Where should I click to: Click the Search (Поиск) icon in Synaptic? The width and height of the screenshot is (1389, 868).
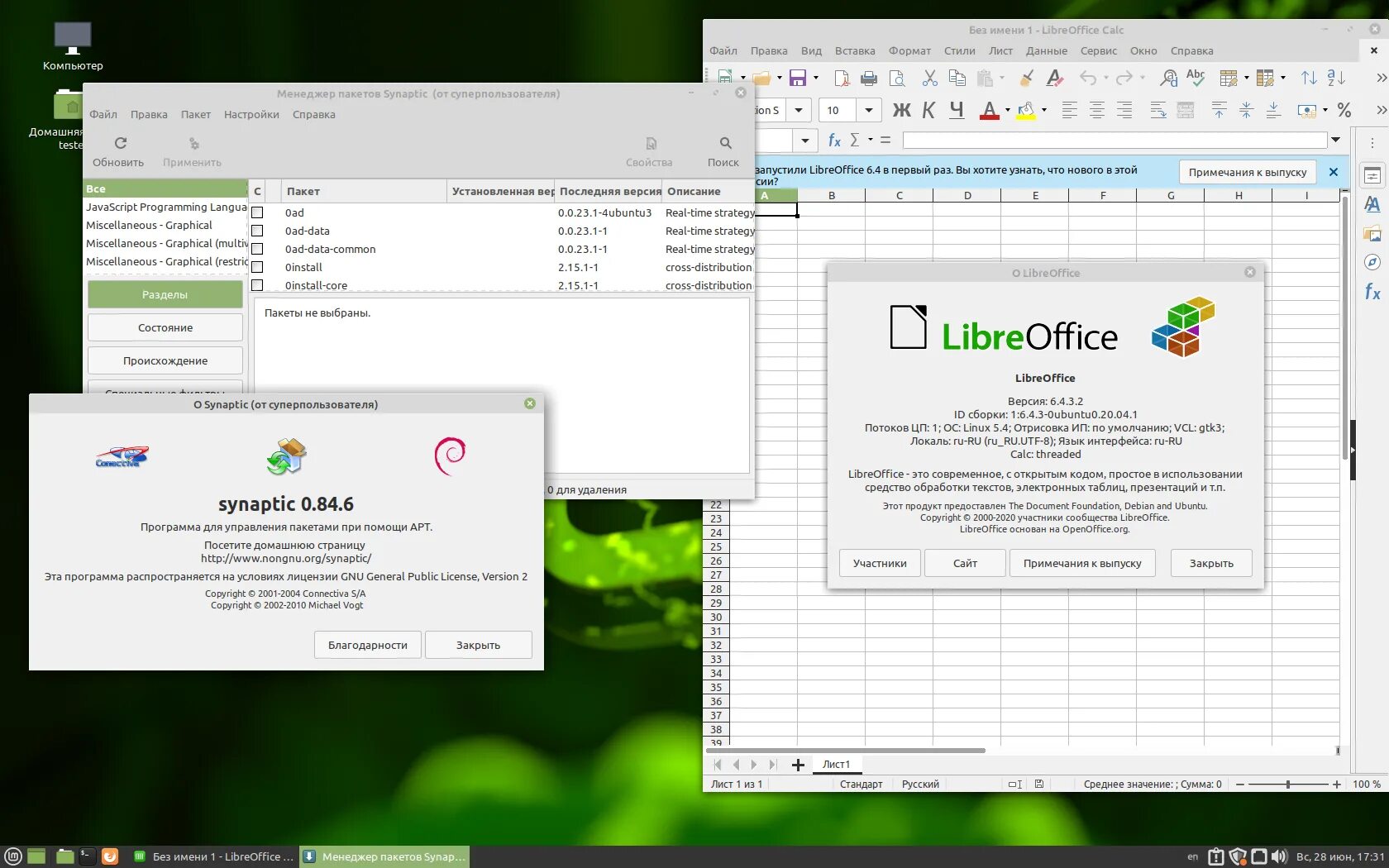725,144
